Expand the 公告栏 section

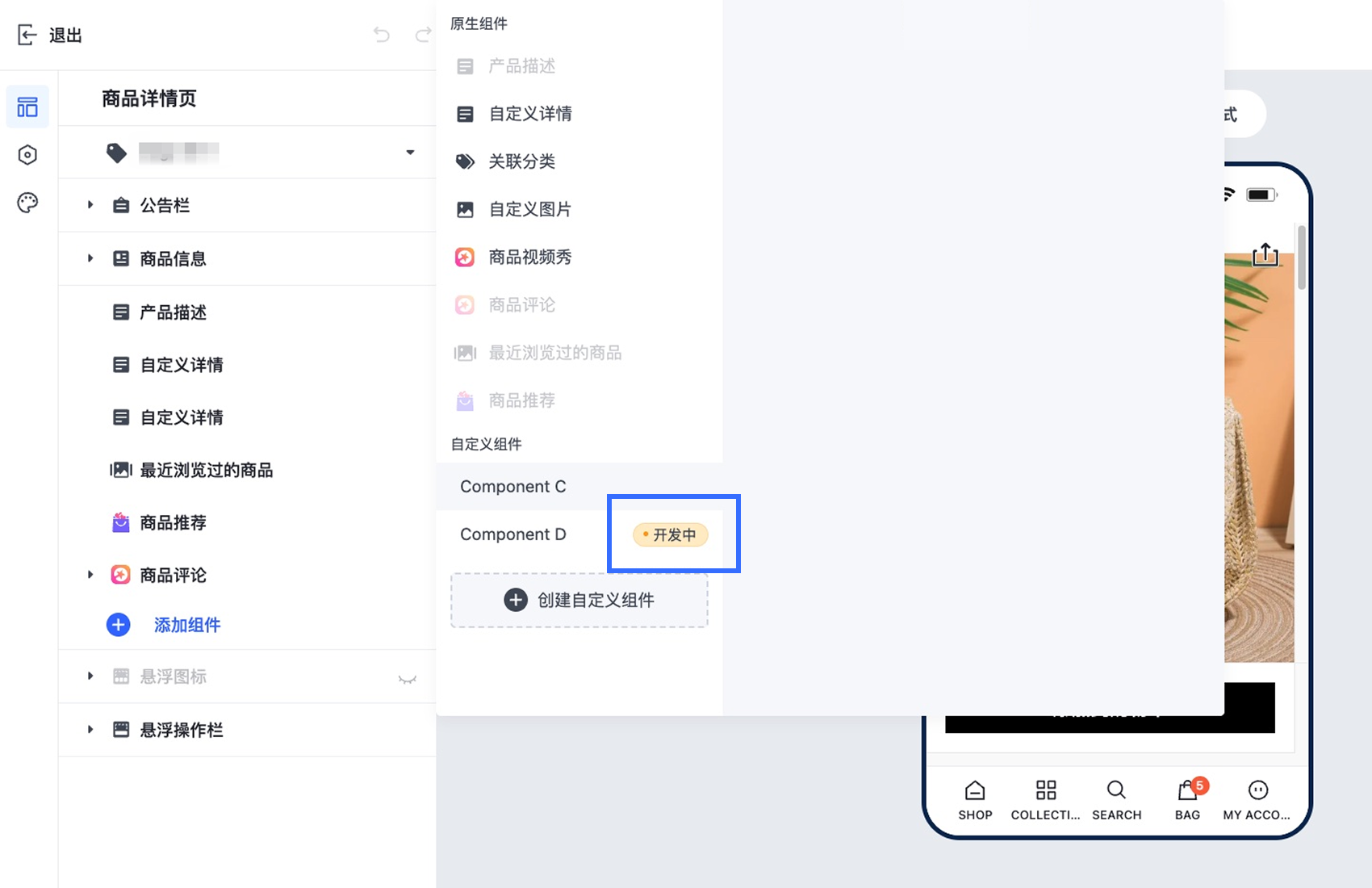click(90, 205)
